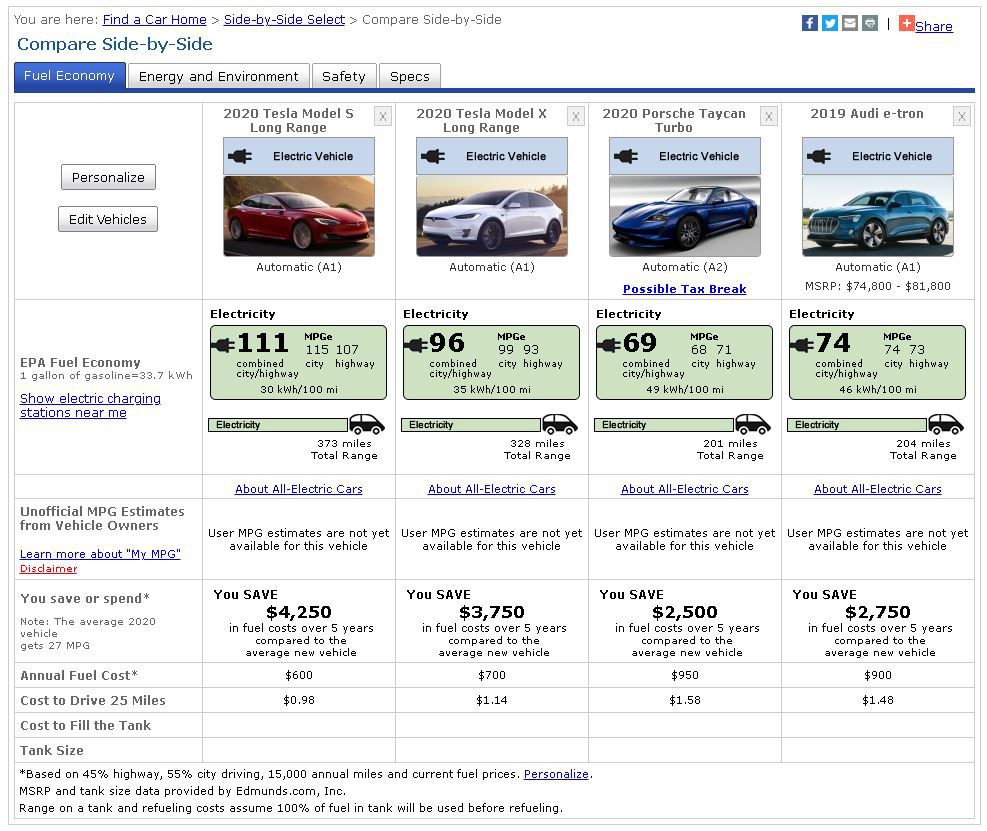Click the Porsche Taycan Electricity range bar
Image resolution: width=987 pixels, height=831 pixels.
tap(663, 425)
